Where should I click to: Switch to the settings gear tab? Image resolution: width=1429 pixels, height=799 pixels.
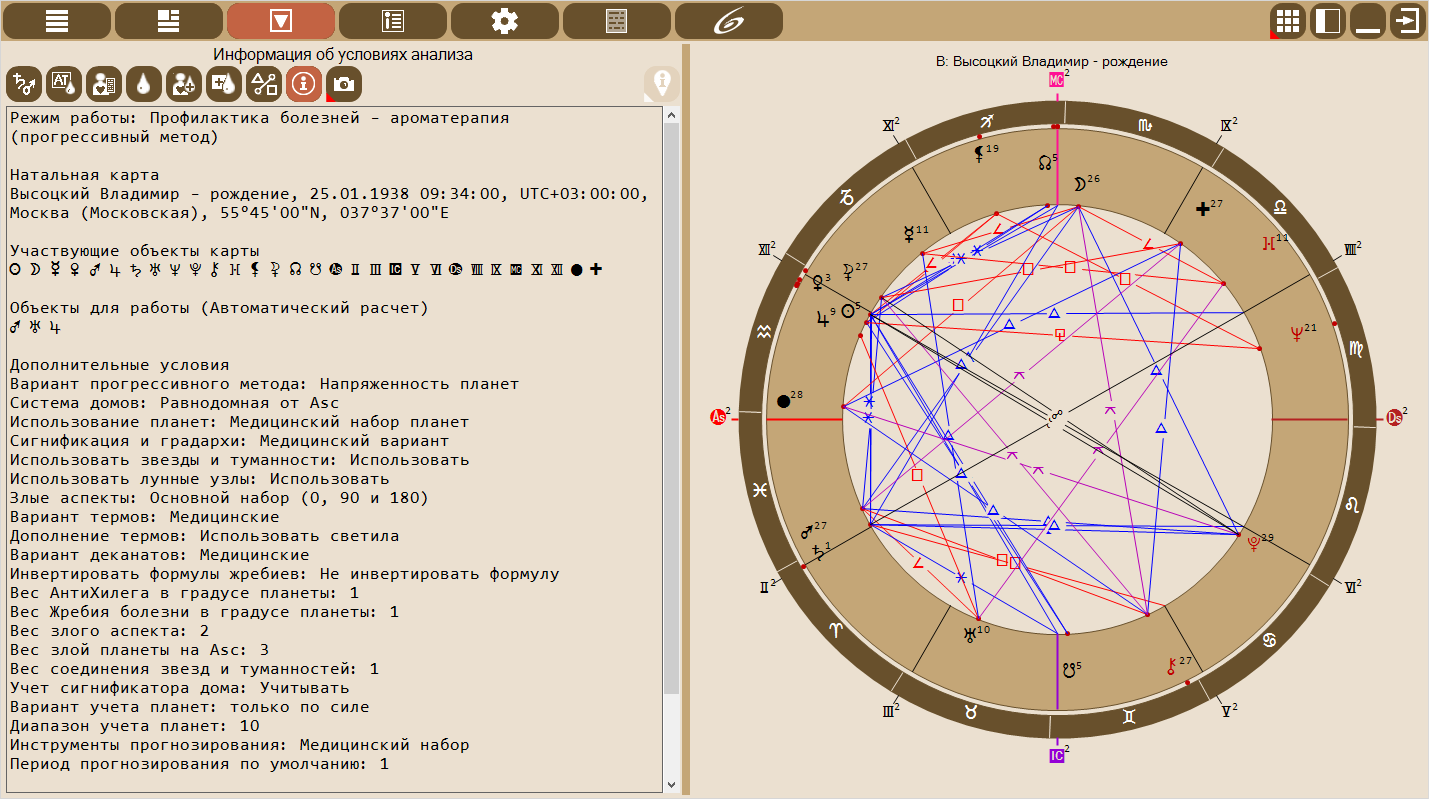(505, 21)
